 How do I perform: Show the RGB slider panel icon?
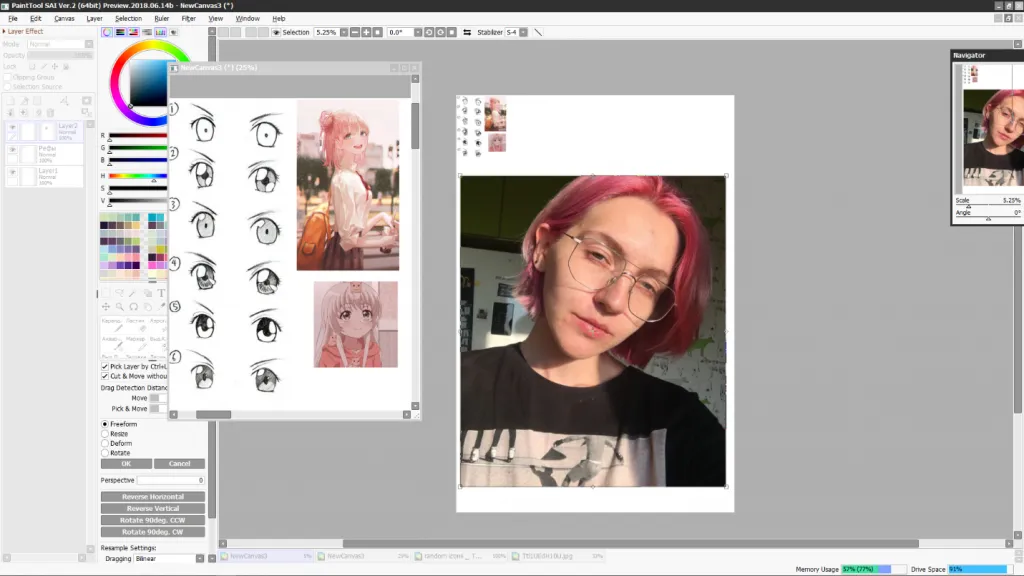pyautogui.click(x=120, y=32)
